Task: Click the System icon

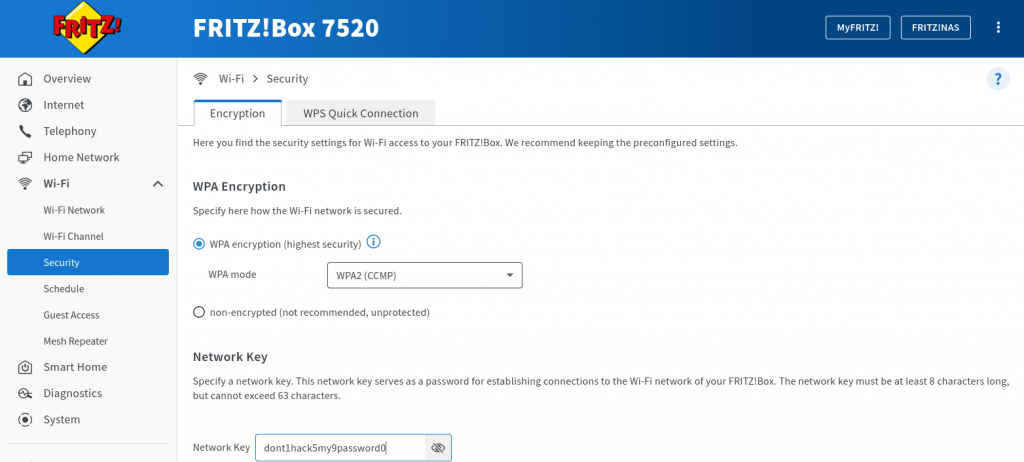Action: 25,420
